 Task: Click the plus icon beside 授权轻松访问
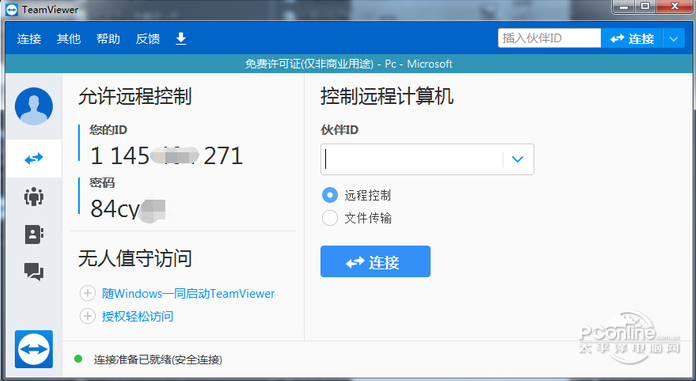[87, 316]
